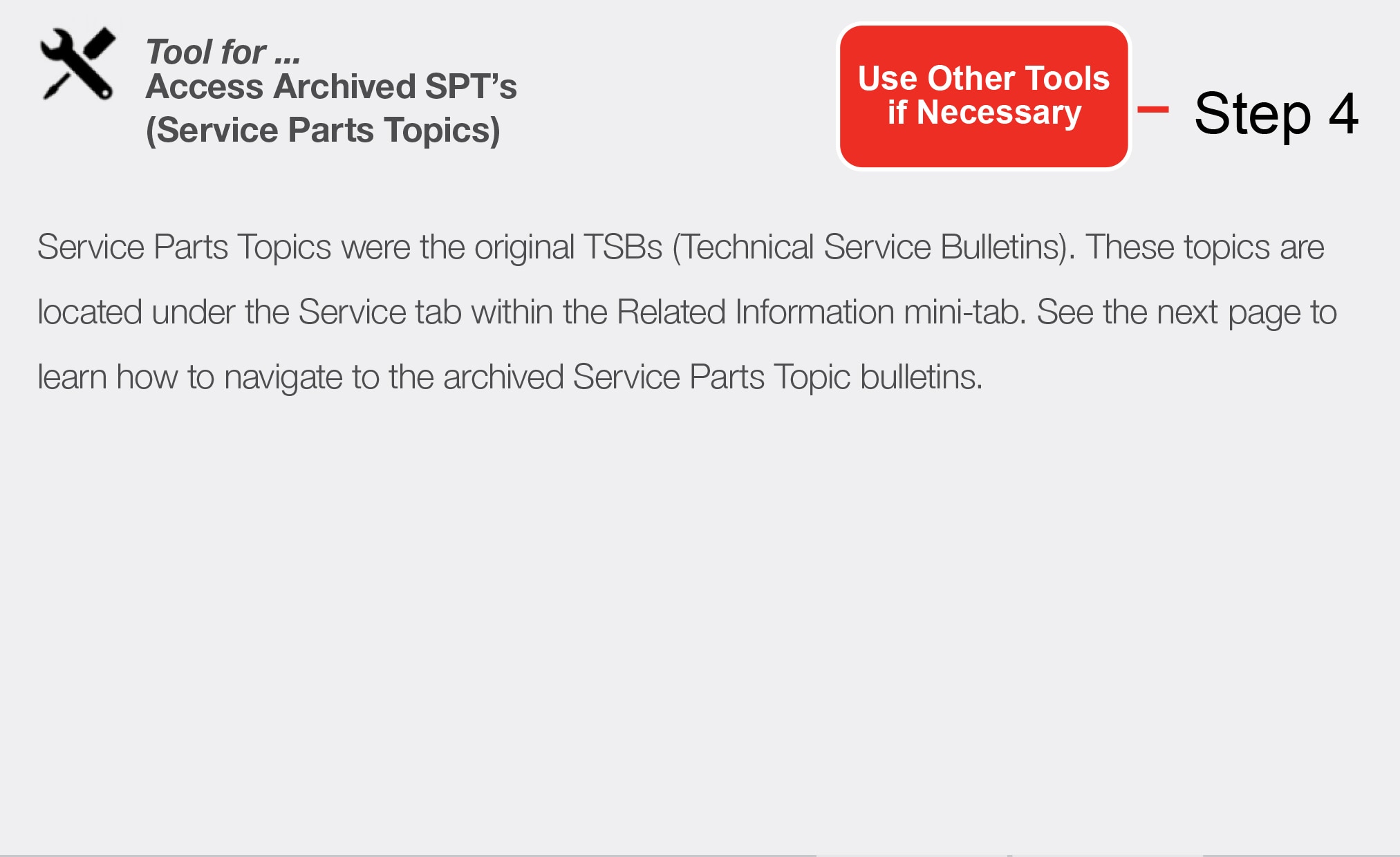This screenshot has height=857, width=1400.
Task: Click the 'Access Archived SPT's' title
Action: coord(330,87)
